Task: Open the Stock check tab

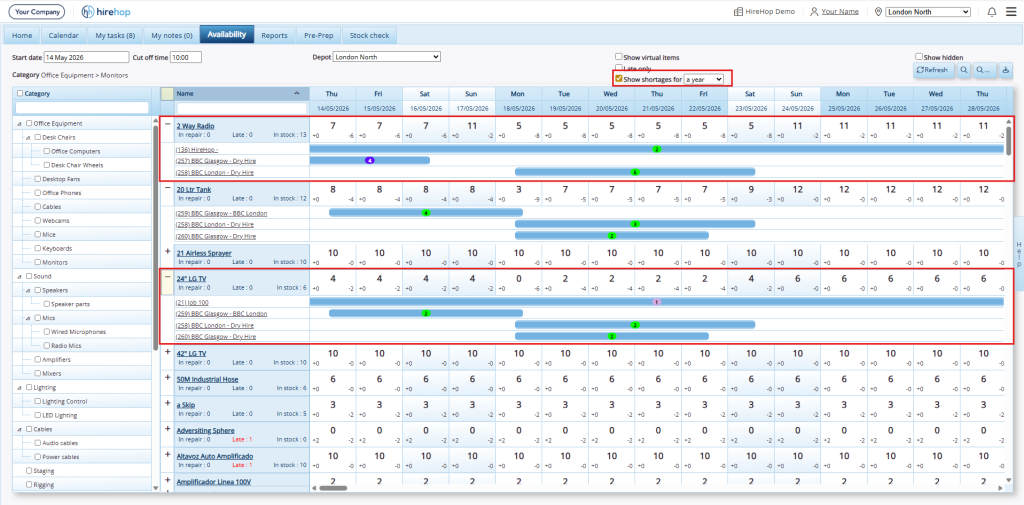Action: coord(370,35)
